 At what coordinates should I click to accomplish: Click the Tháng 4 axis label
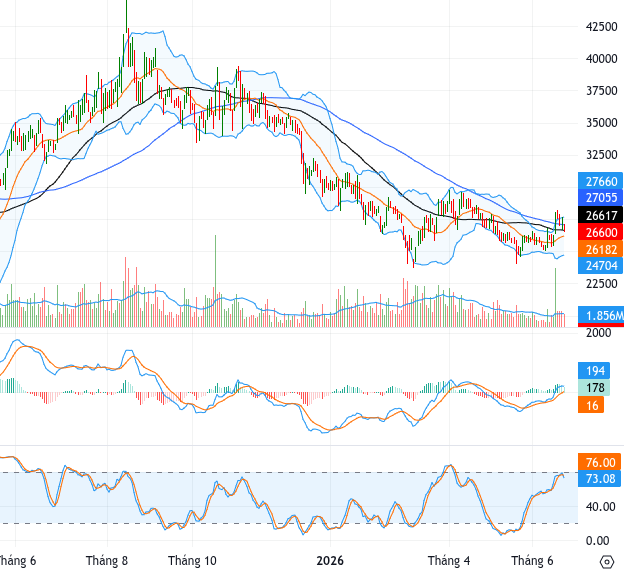pyautogui.click(x=449, y=561)
